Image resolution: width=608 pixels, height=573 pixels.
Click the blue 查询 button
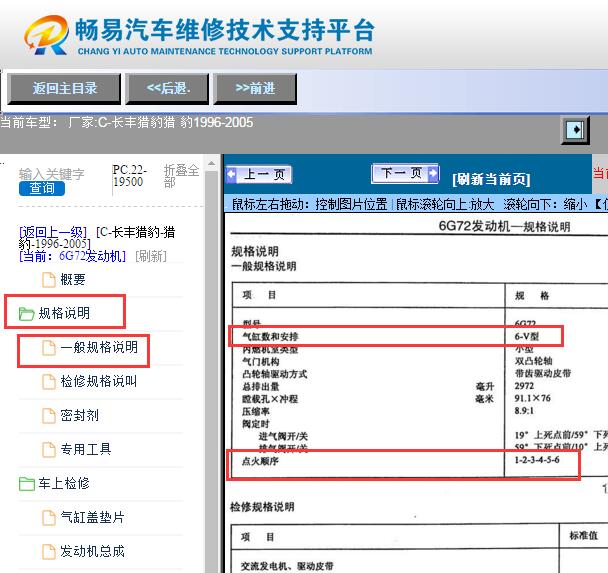click(x=42, y=188)
